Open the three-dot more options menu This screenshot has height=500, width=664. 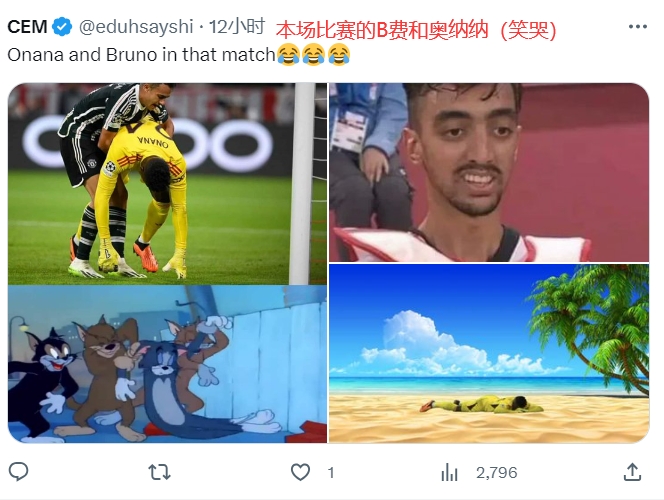637,27
